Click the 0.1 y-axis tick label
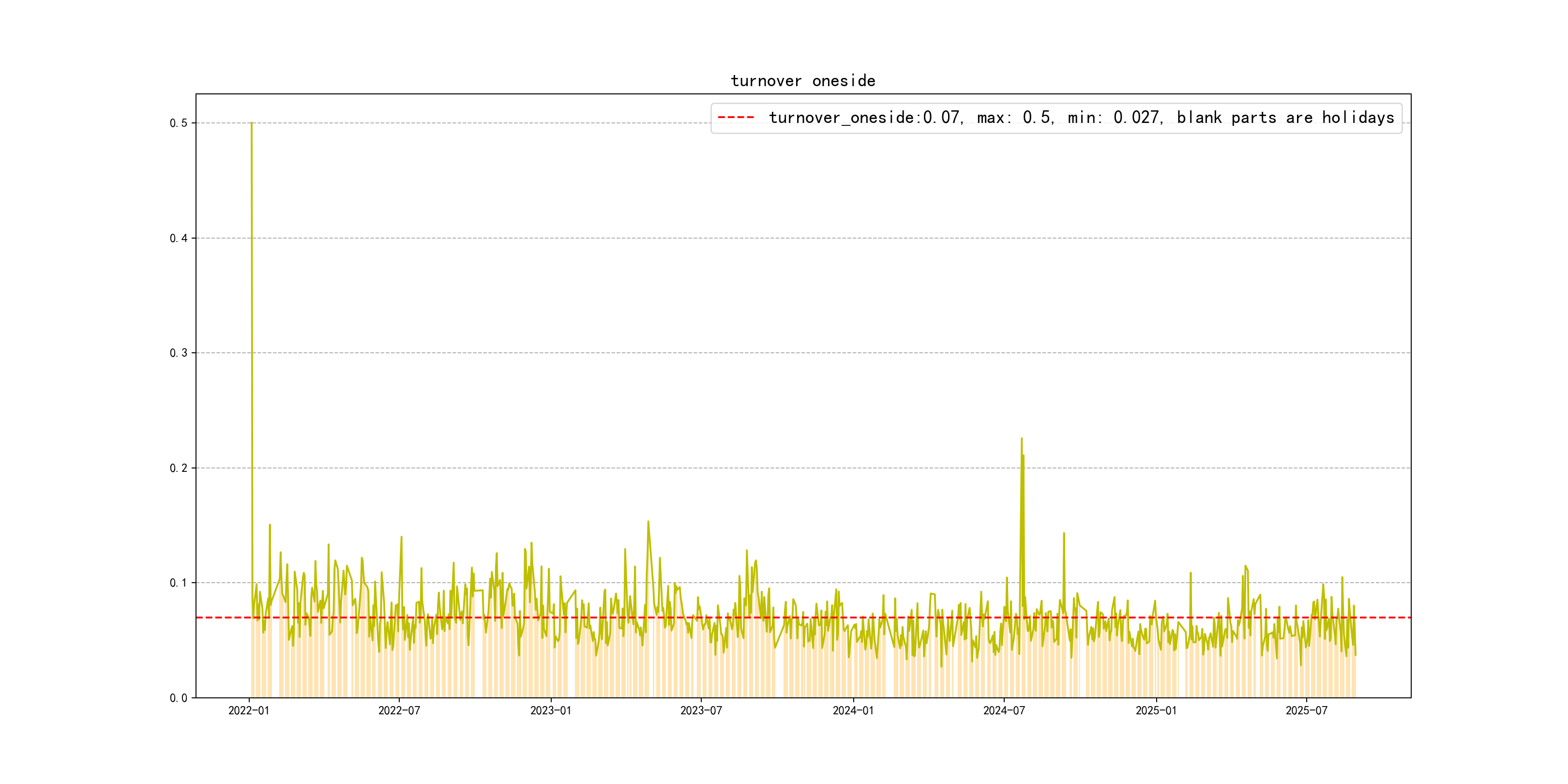Screen dimensions: 1568x784 coord(179,583)
